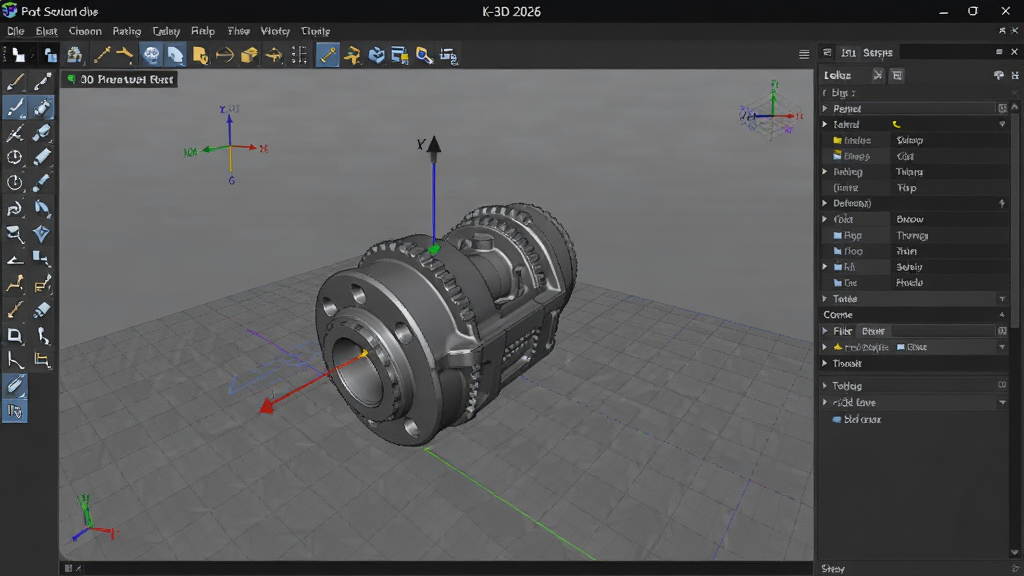Expand the 'Pertied' section triangle

(825, 108)
